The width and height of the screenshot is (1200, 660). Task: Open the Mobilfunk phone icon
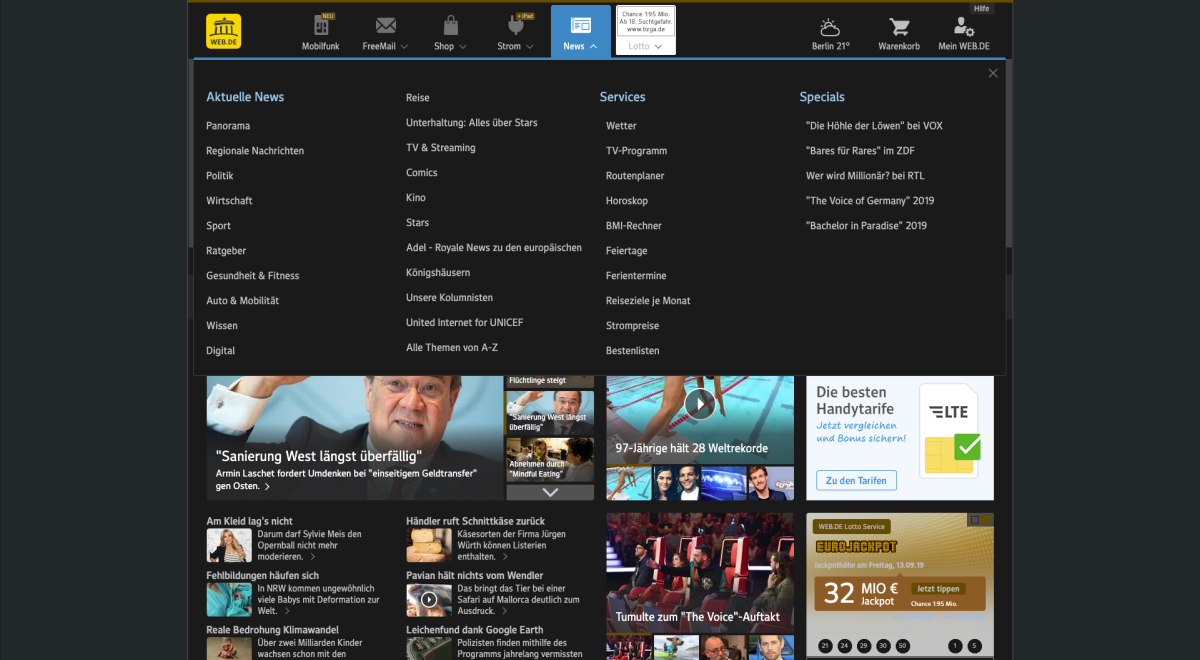(321, 25)
